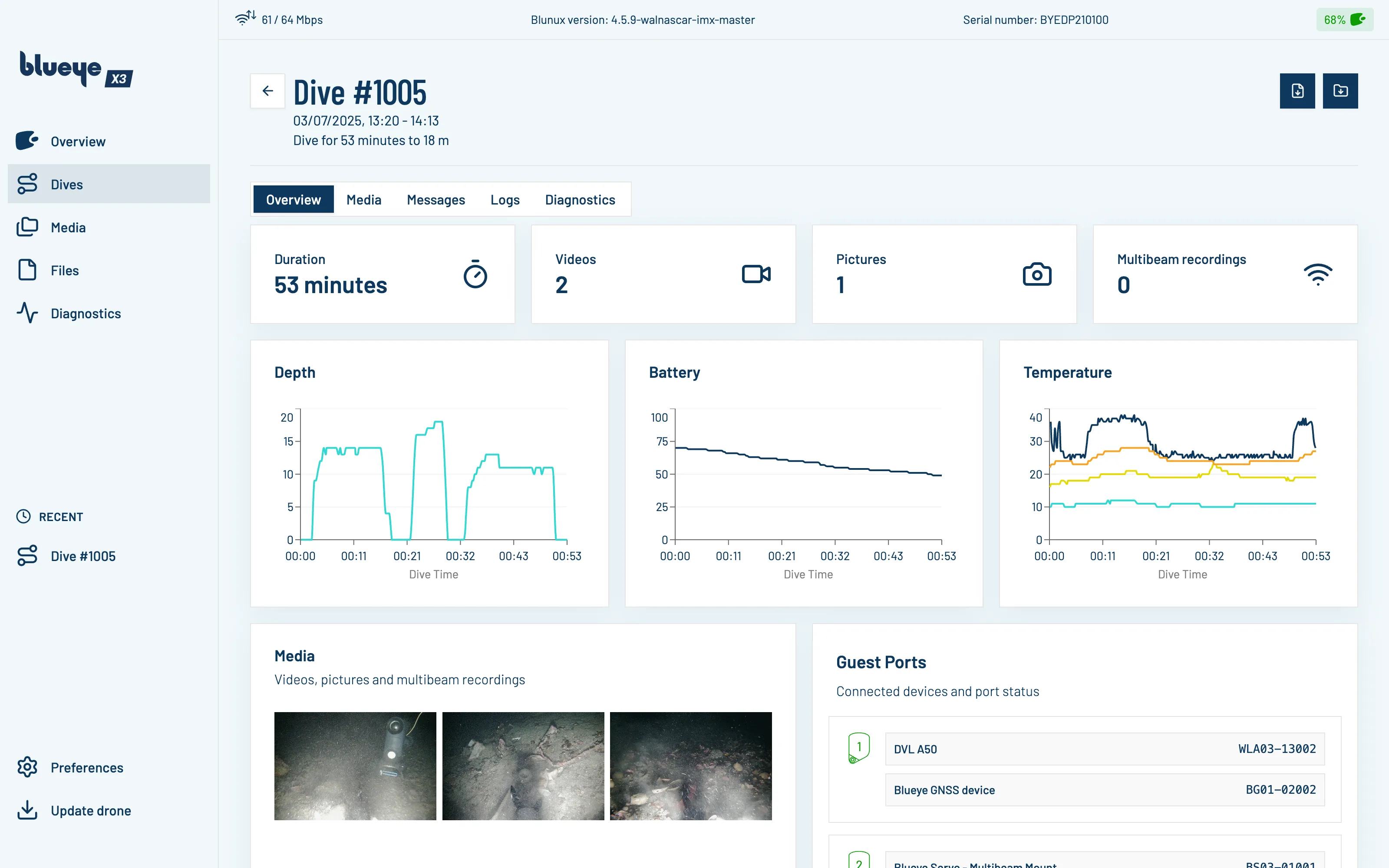Image resolution: width=1389 pixels, height=868 pixels.
Task: Click the Media folders icon in sidebar
Action: click(27, 227)
